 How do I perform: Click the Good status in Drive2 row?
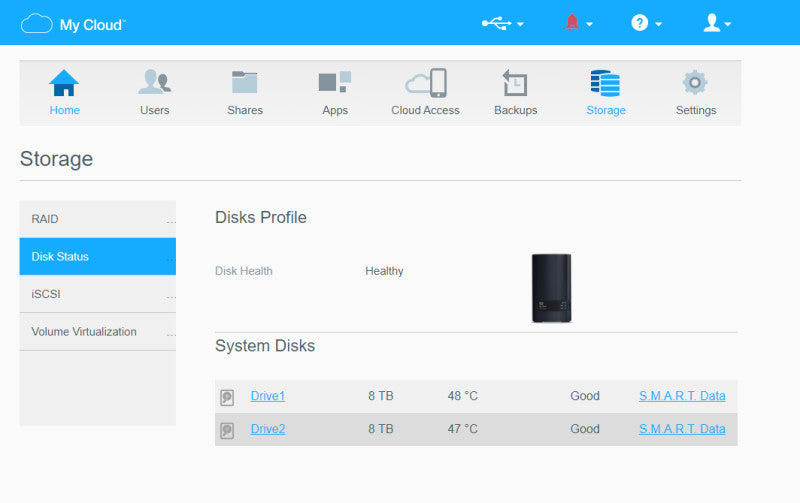(x=585, y=429)
